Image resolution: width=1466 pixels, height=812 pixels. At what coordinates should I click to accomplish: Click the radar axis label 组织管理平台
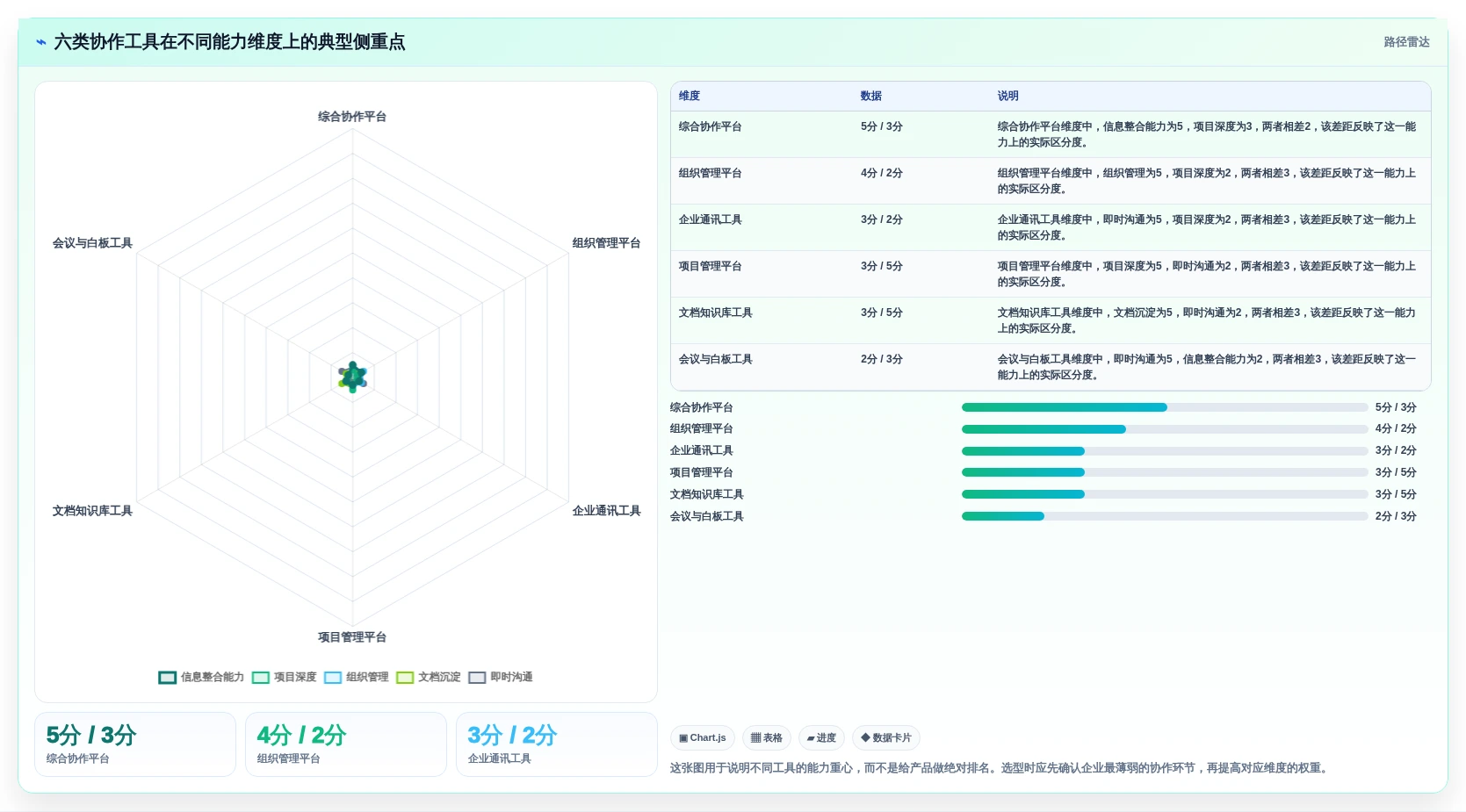coord(606,243)
